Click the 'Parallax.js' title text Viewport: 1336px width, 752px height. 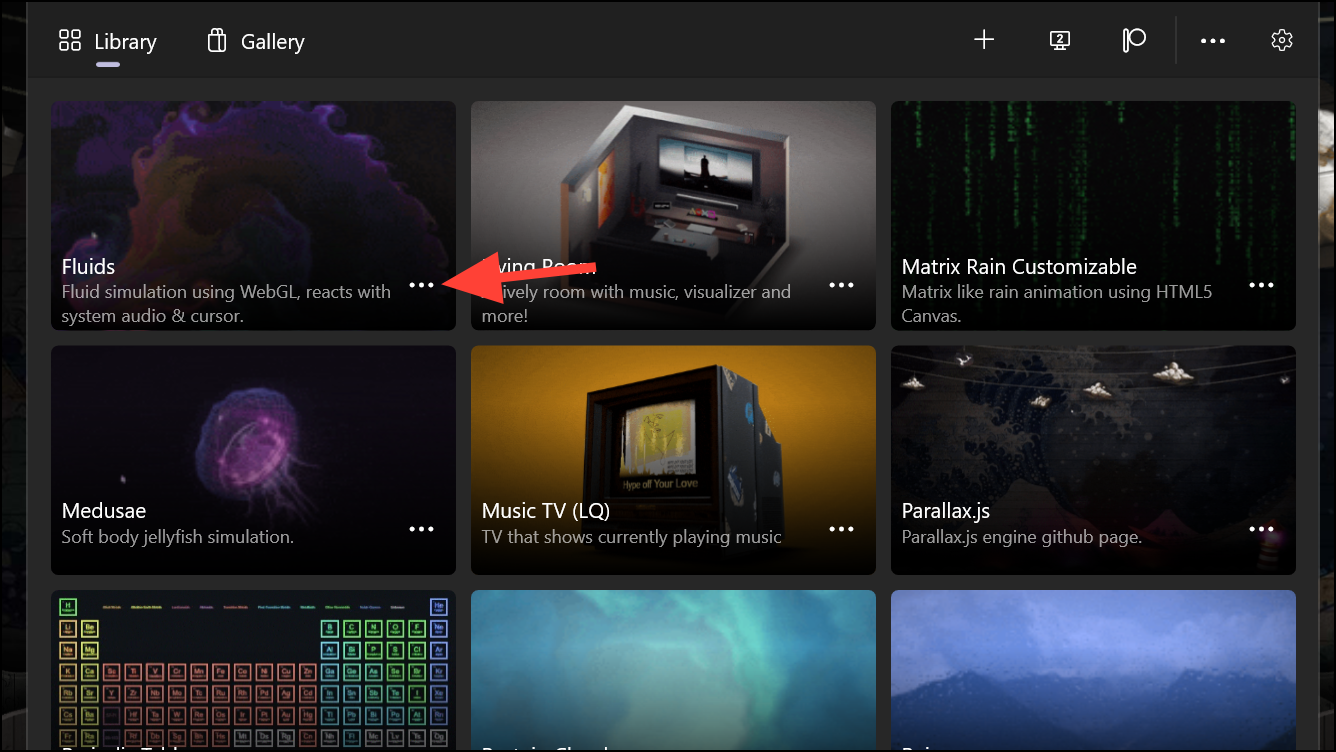pos(945,511)
